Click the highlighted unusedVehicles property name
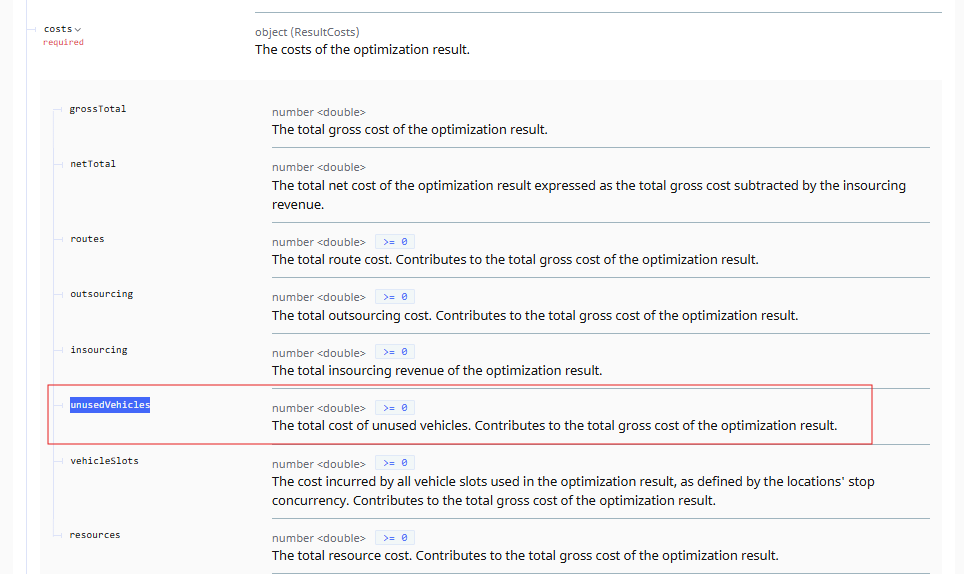The image size is (964, 574). point(109,405)
